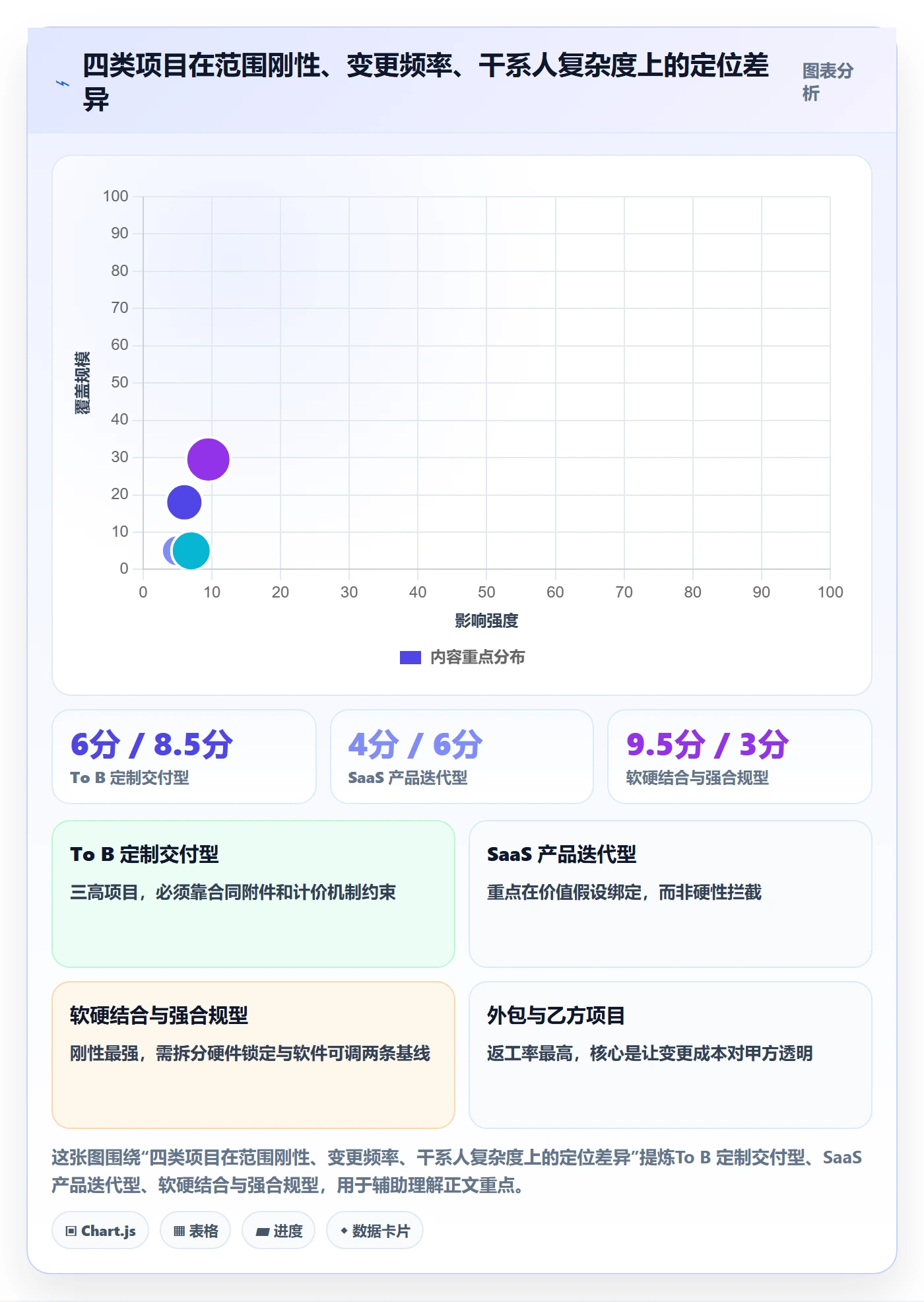Click the "9.5分 / 3分" stat value
924x1302 pixels.
pyautogui.click(x=707, y=744)
